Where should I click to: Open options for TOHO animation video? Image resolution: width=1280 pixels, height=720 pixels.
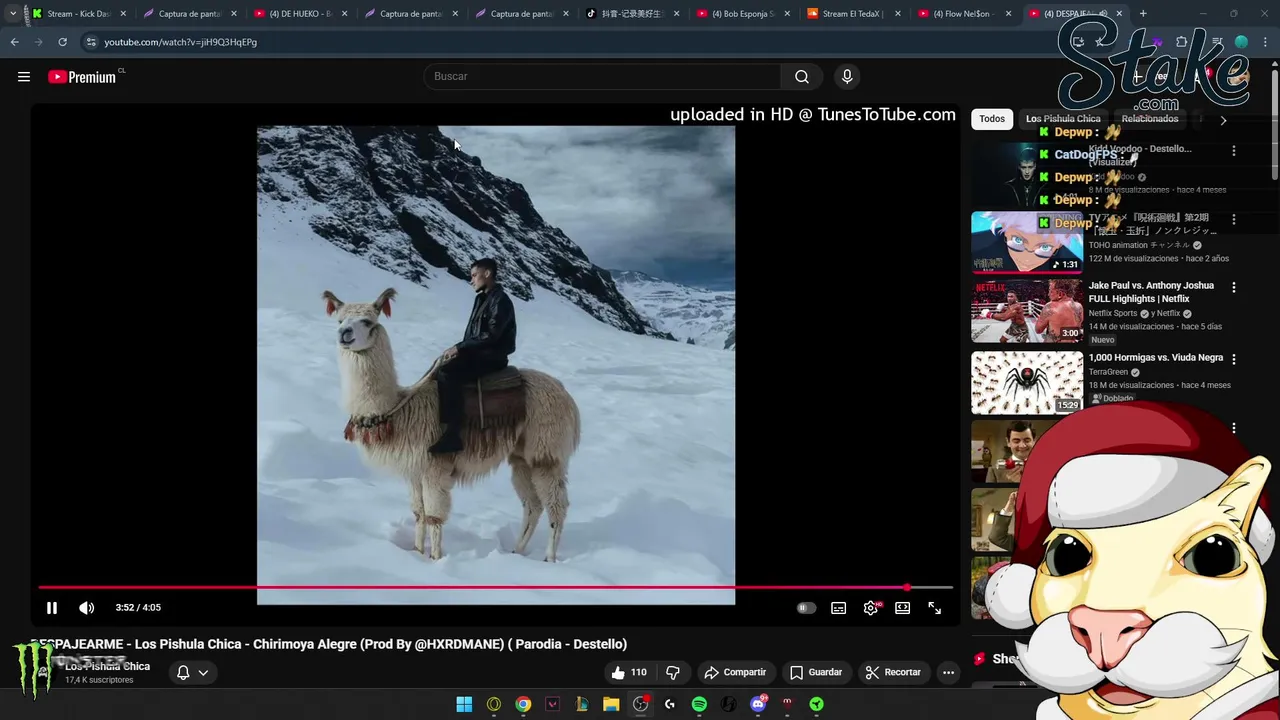point(1234,219)
